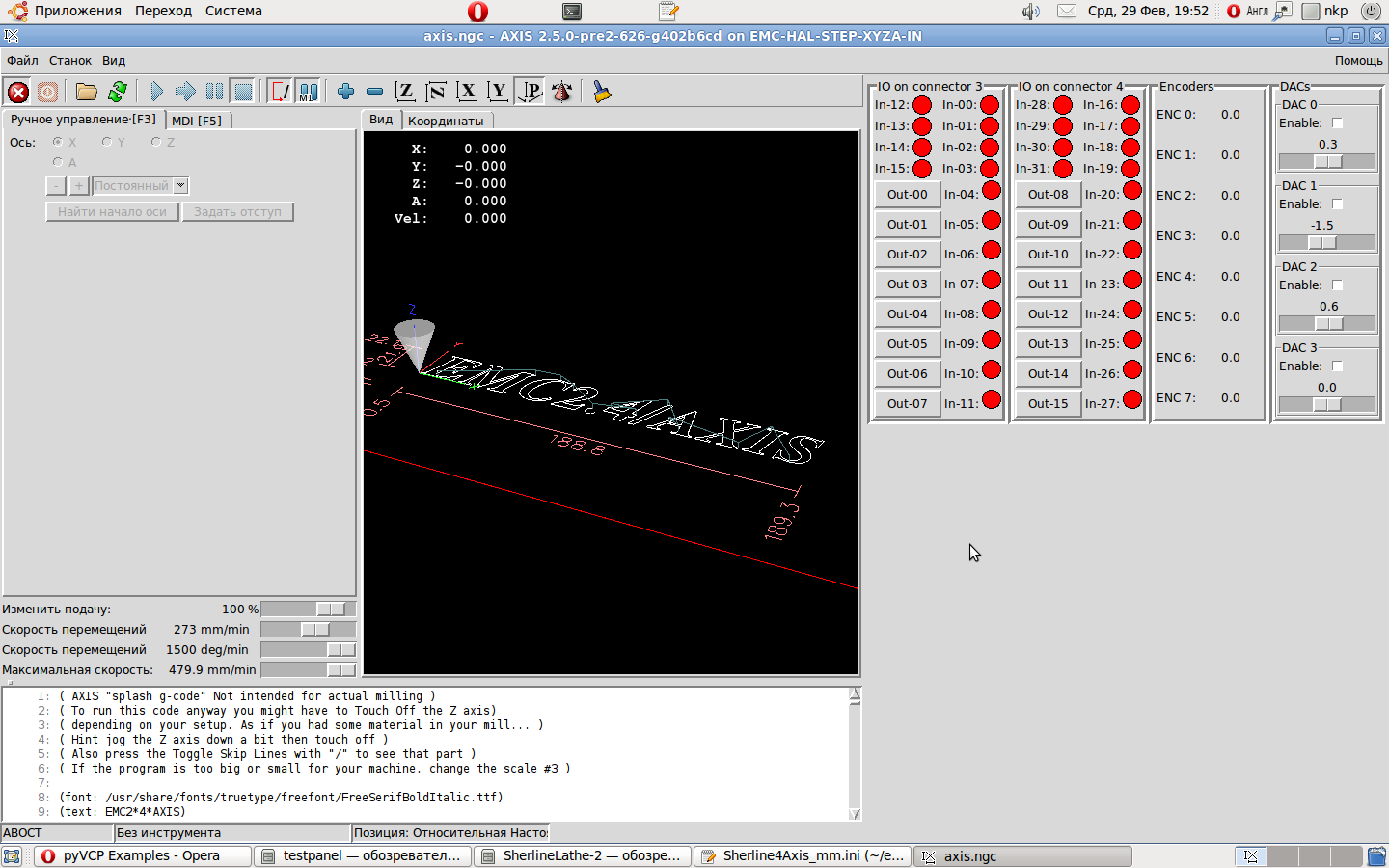Toggle Out-08 output button

point(1049,194)
